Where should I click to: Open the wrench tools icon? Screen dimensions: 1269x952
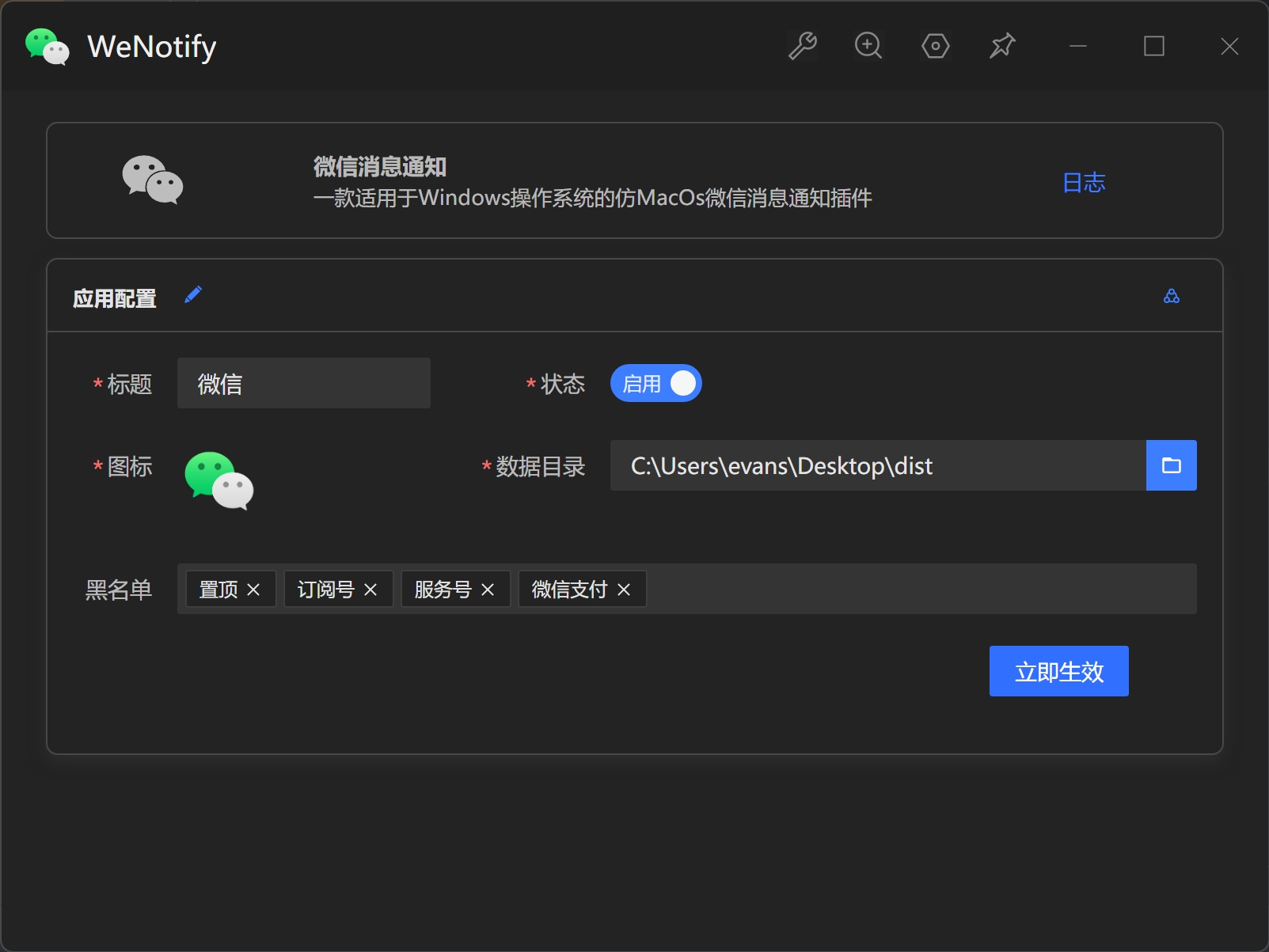(802, 46)
